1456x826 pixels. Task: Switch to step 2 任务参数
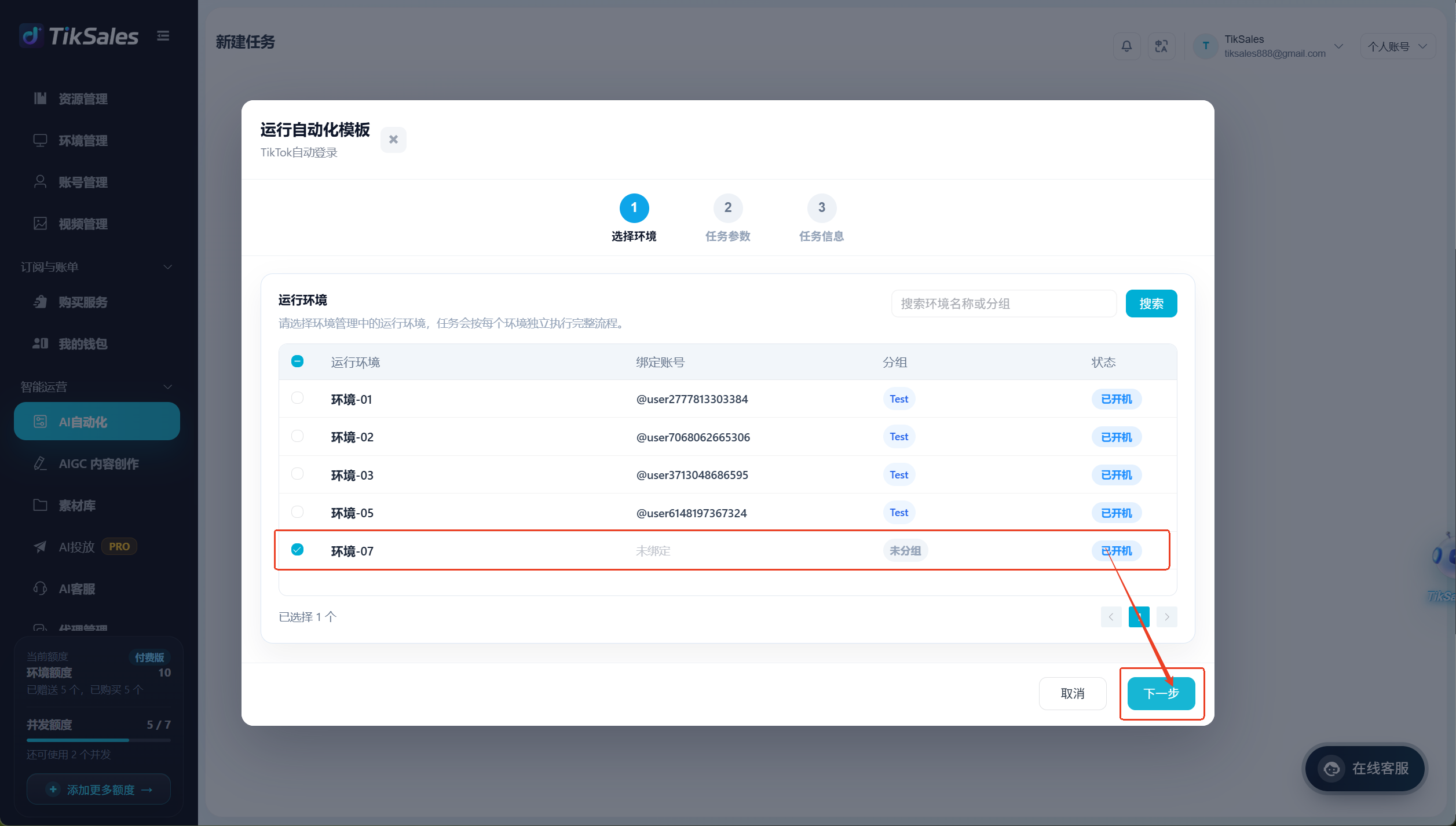coord(727,218)
